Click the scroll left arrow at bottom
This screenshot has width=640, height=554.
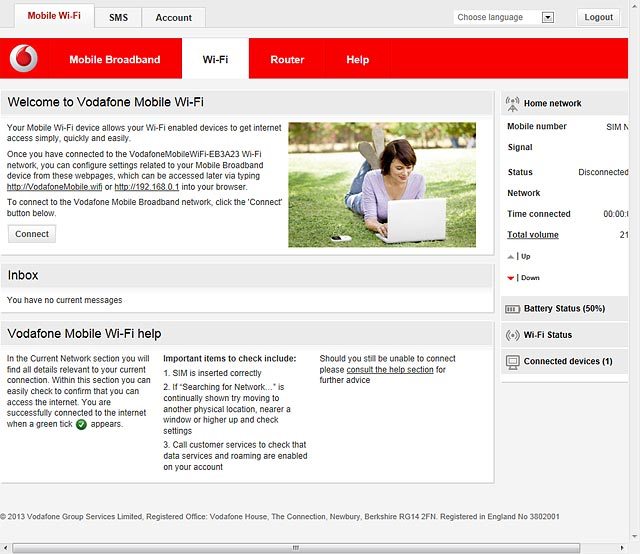pyautogui.click(x=5, y=548)
